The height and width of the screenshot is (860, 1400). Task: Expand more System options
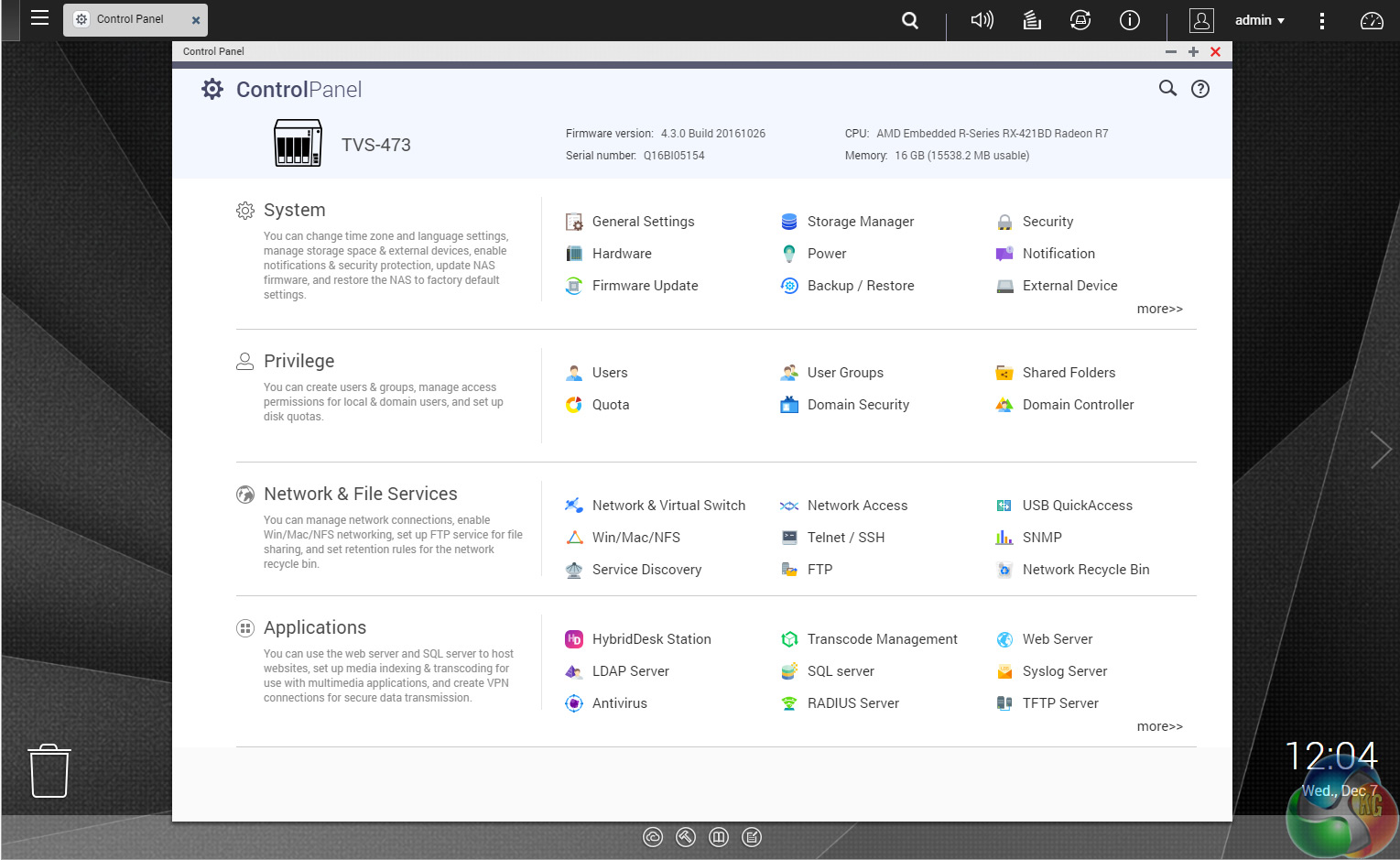[1159, 310]
